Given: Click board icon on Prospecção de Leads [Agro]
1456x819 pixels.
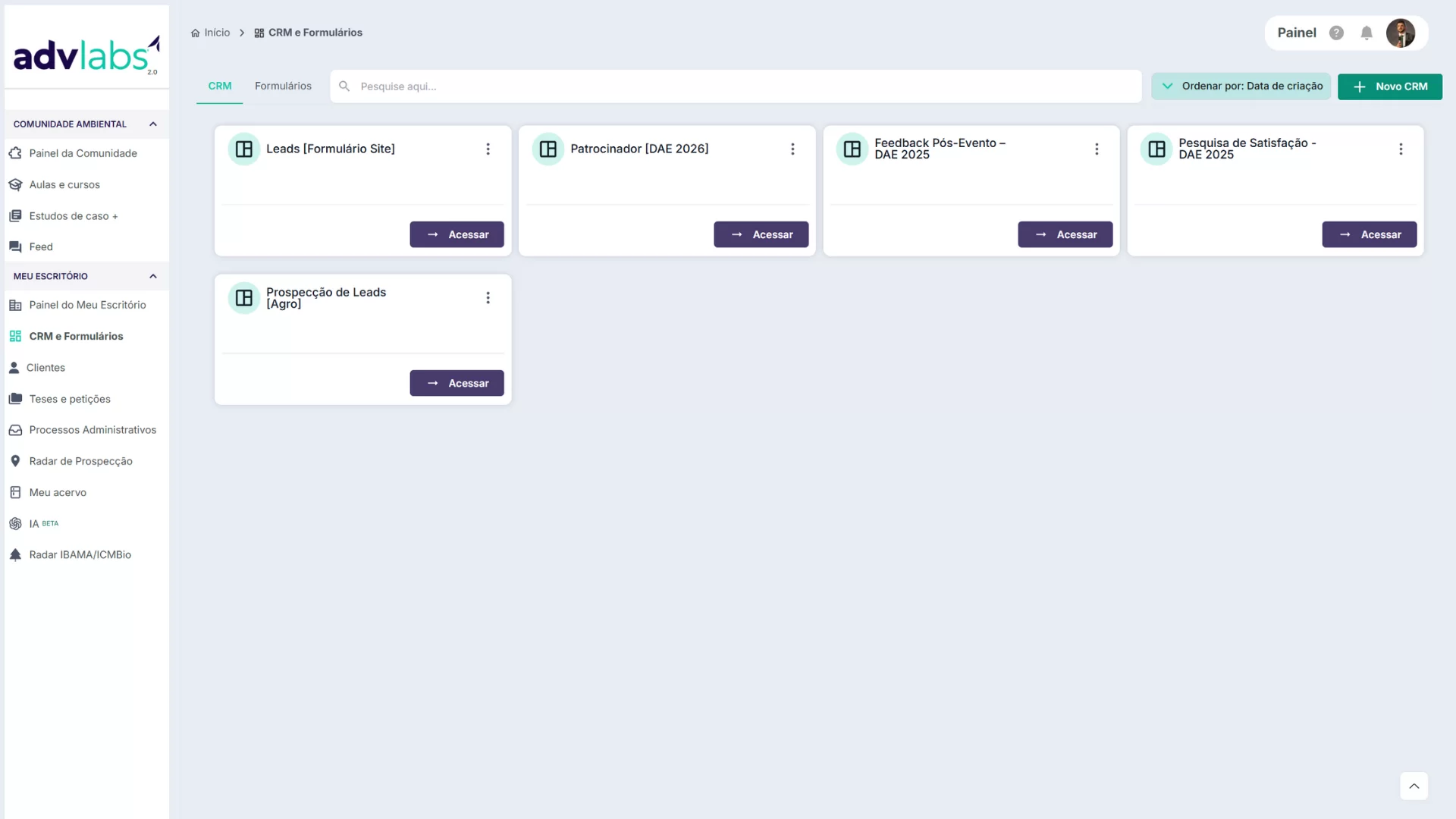Looking at the screenshot, I should tap(243, 298).
